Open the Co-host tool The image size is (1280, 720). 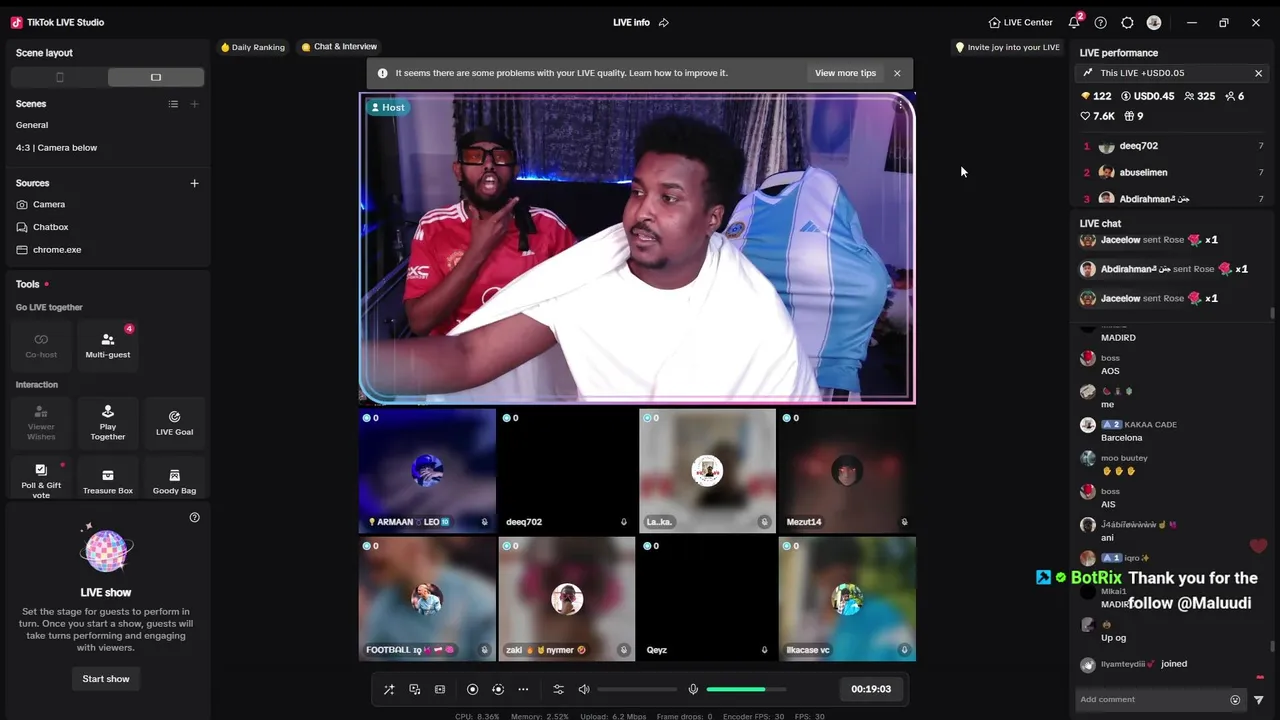point(41,345)
